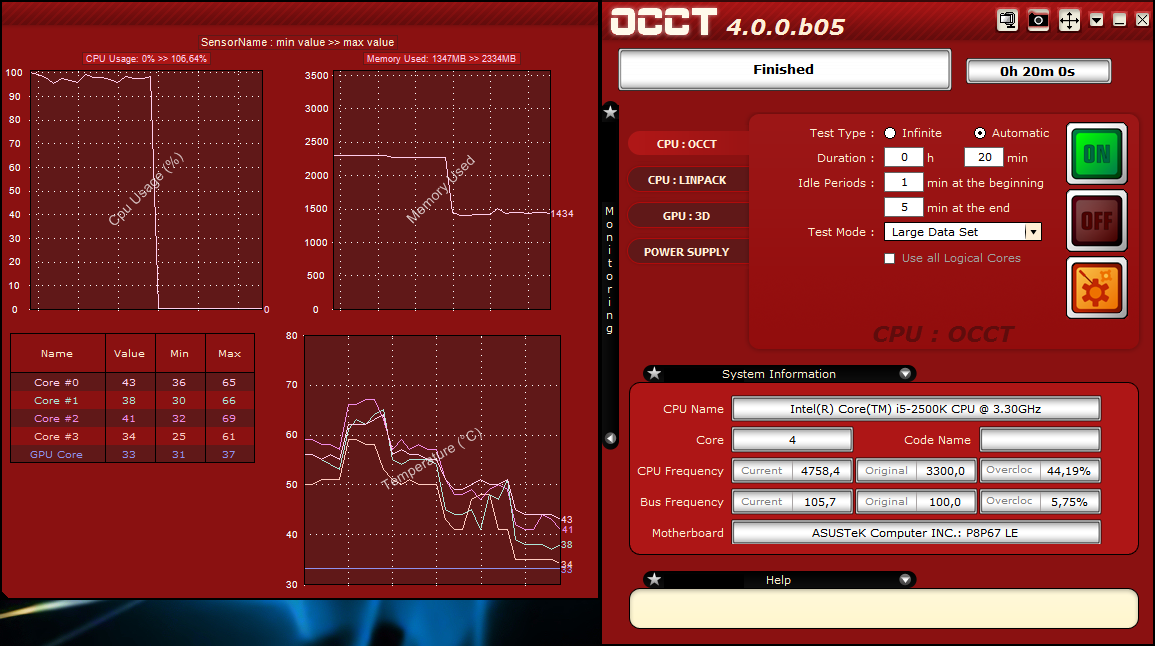Image resolution: width=1155 pixels, height=646 pixels.
Task: Enable the Use all Logical Cores checkbox
Action: pos(890,258)
